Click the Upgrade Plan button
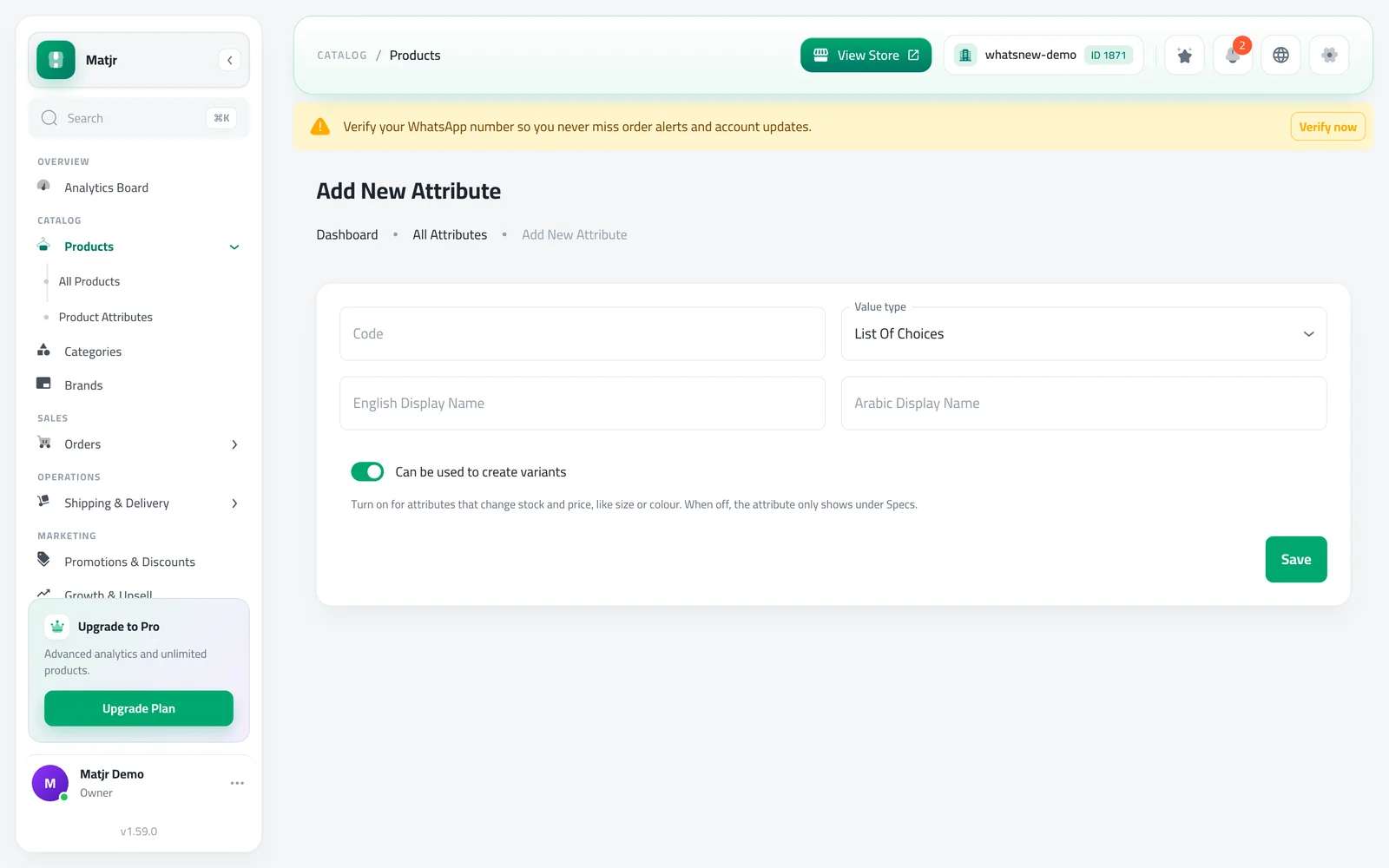 pyautogui.click(x=139, y=708)
